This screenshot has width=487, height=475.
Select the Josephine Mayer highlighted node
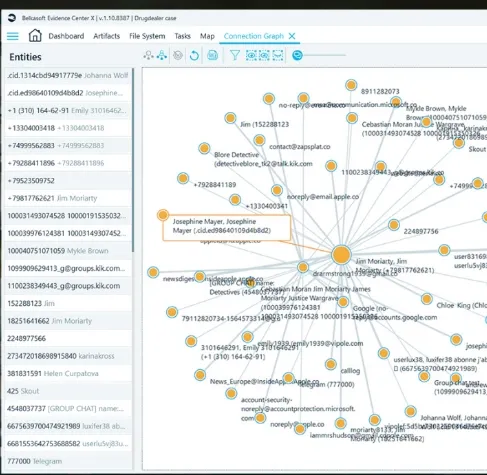pyautogui.click(x=163, y=215)
